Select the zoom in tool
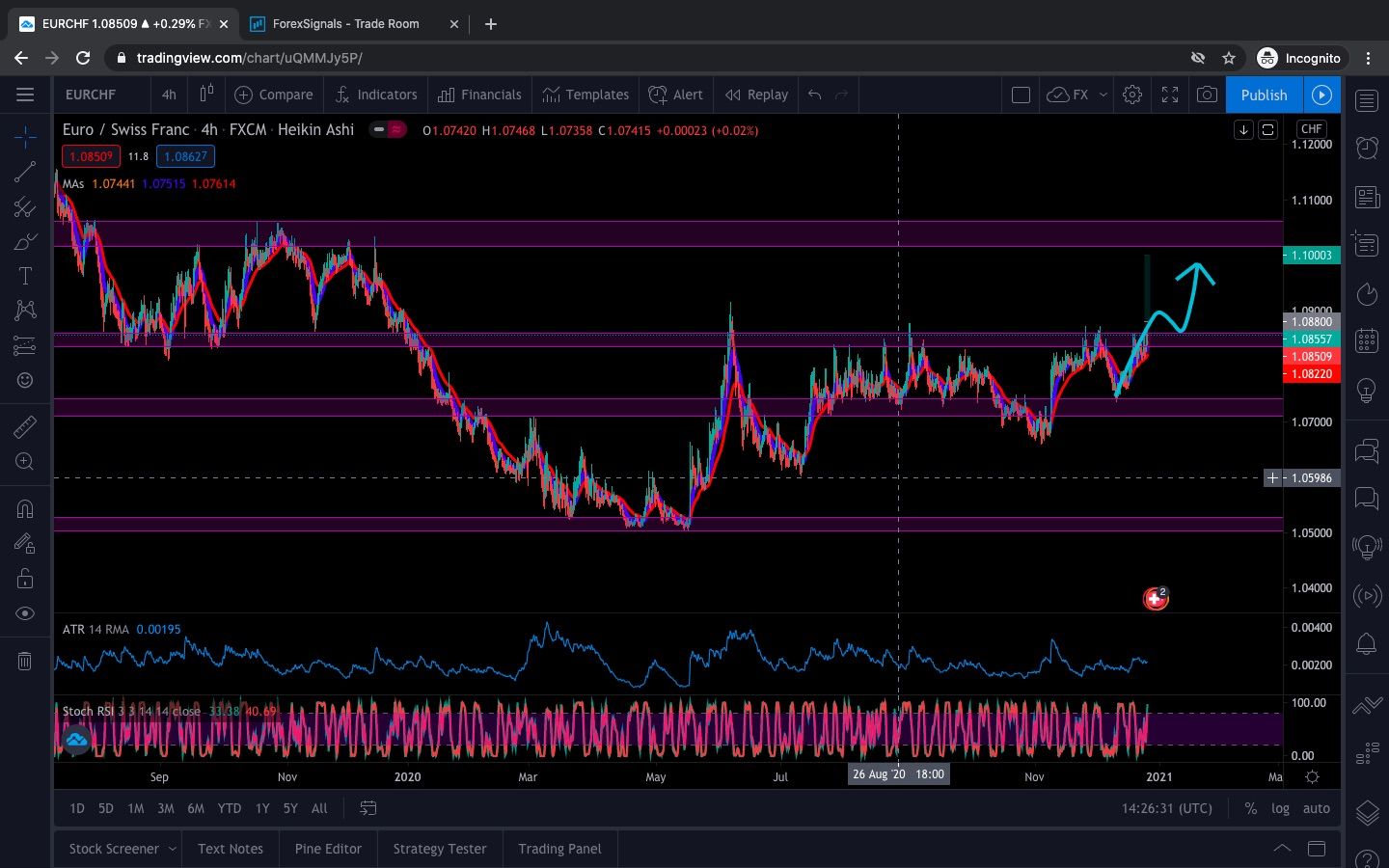The image size is (1389, 868). 25,462
